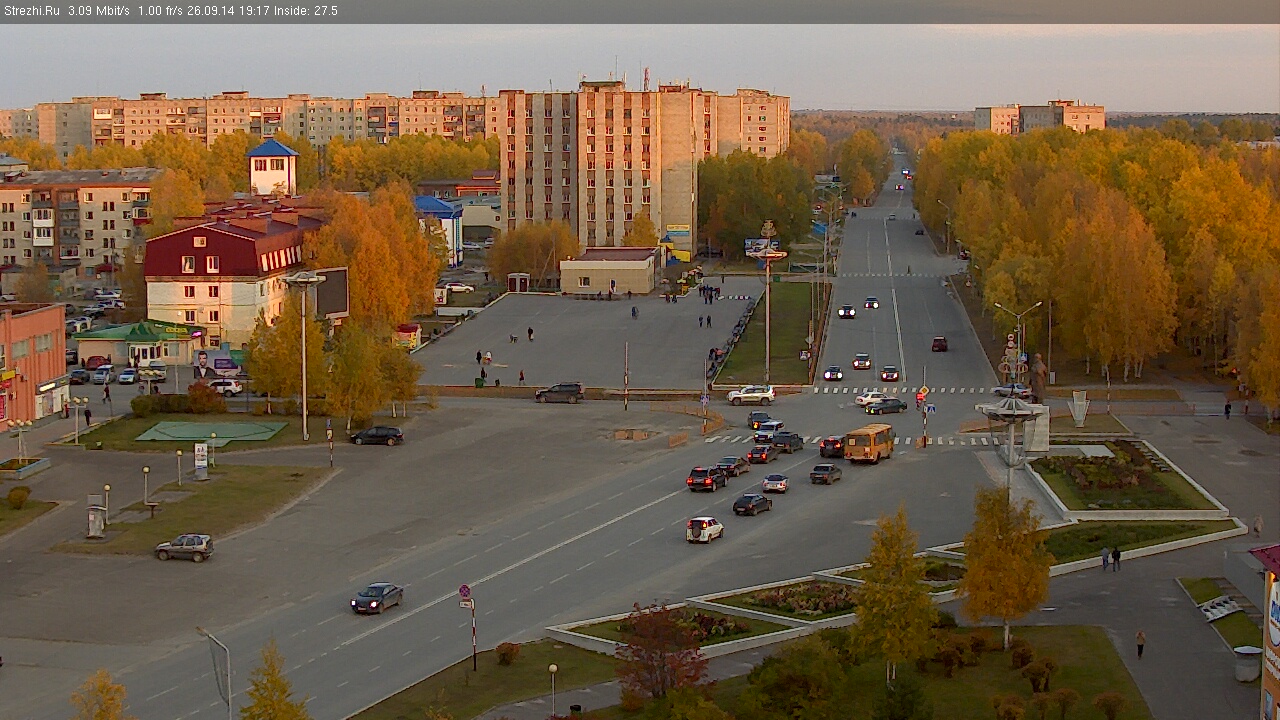Image resolution: width=1280 pixels, height=720 pixels.
Task: Click the 3.09 Mbit/s bitrate value
Action: pos(98,11)
